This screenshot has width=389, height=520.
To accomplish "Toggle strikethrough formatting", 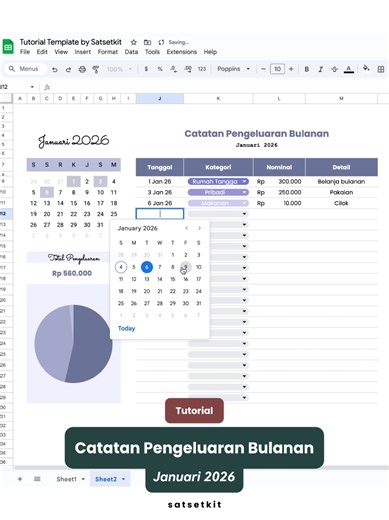I will click(x=334, y=69).
